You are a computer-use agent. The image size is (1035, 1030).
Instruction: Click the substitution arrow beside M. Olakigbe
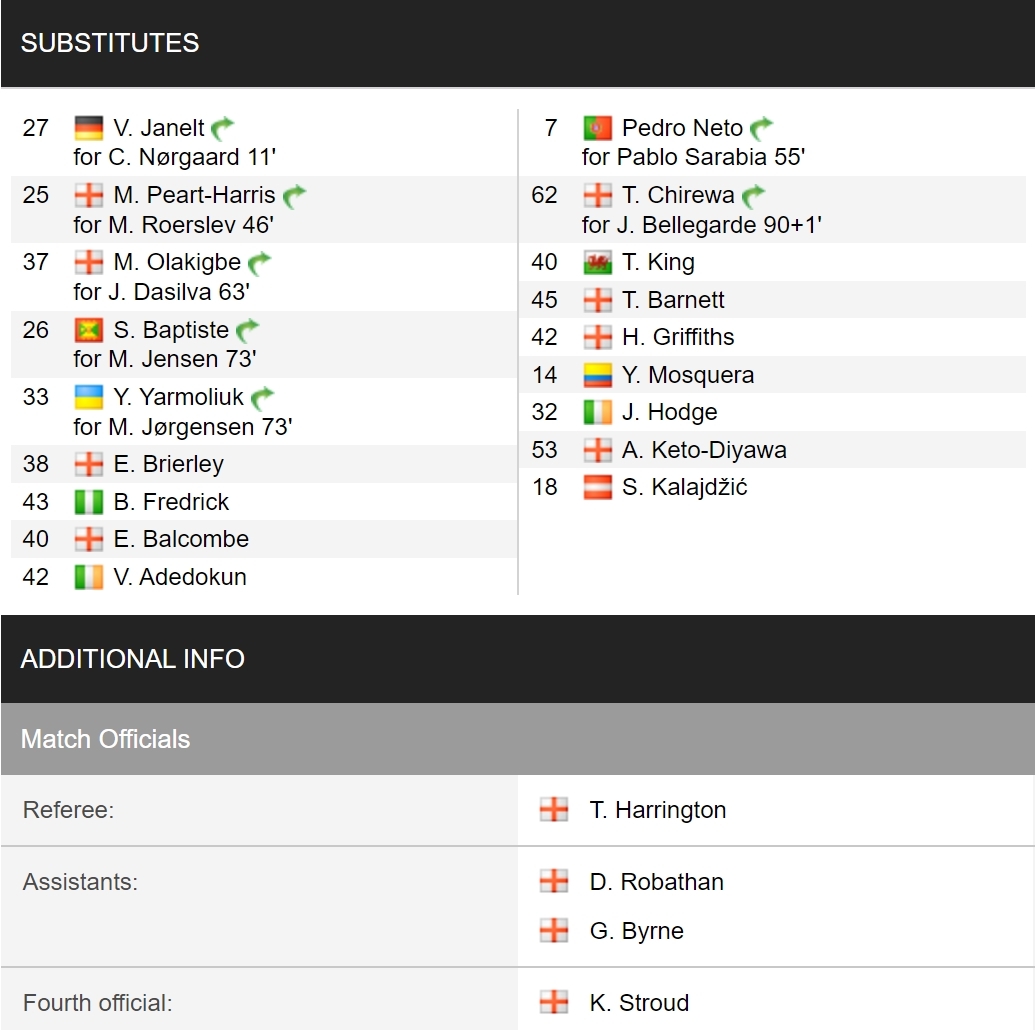tap(259, 263)
